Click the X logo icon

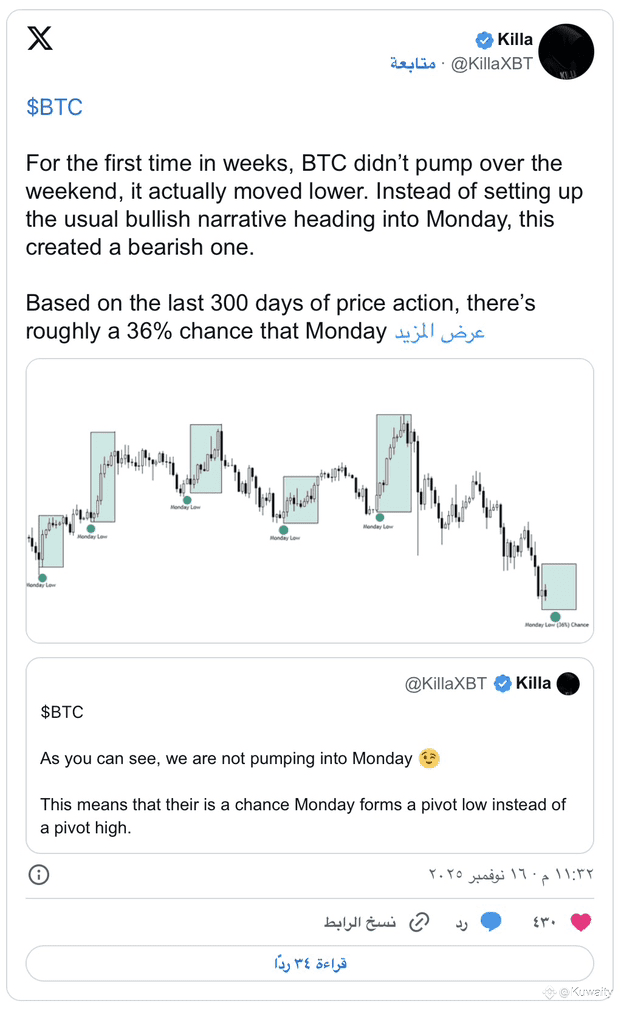[40, 39]
